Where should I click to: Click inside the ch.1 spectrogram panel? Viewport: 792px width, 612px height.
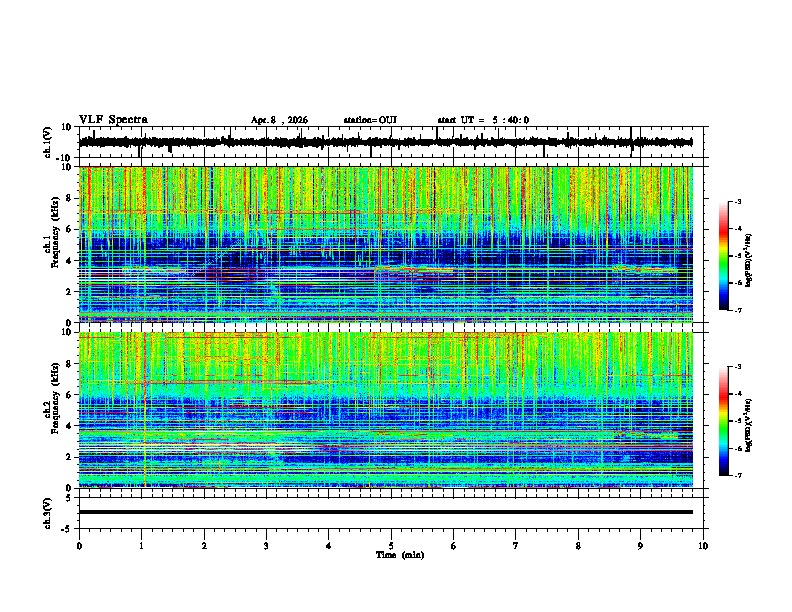[x=385, y=244]
